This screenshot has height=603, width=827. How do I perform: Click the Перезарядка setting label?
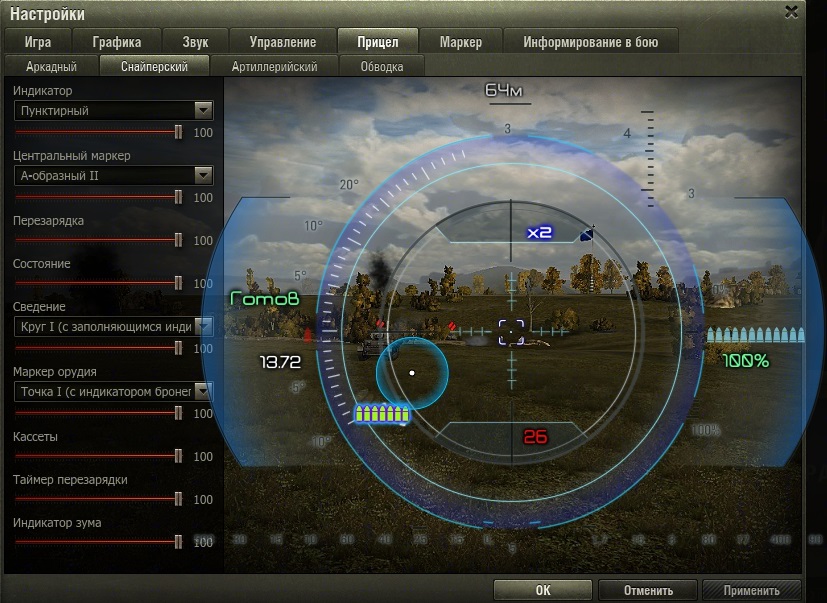pos(49,221)
